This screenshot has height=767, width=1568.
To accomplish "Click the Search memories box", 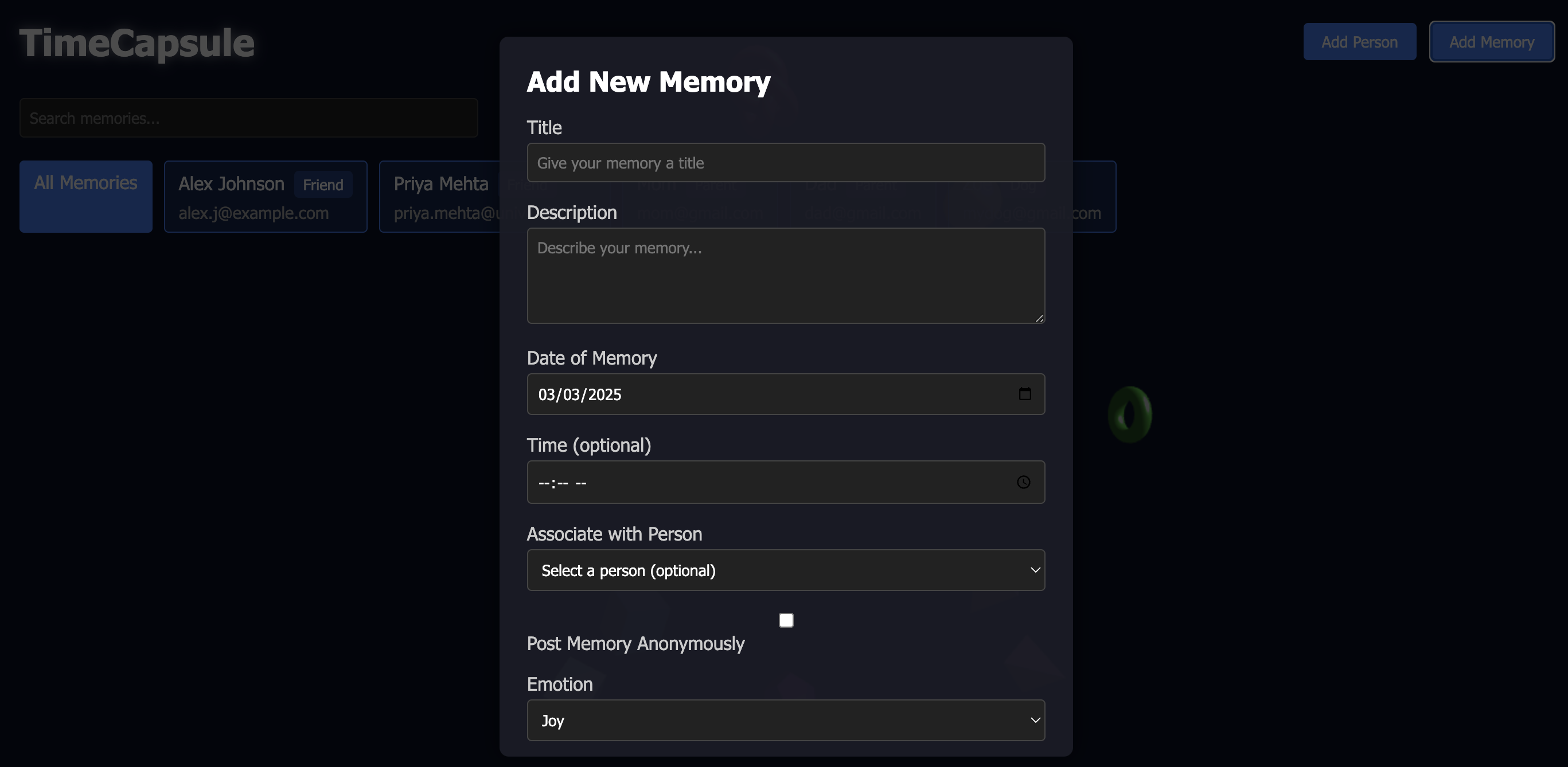I will coord(248,118).
